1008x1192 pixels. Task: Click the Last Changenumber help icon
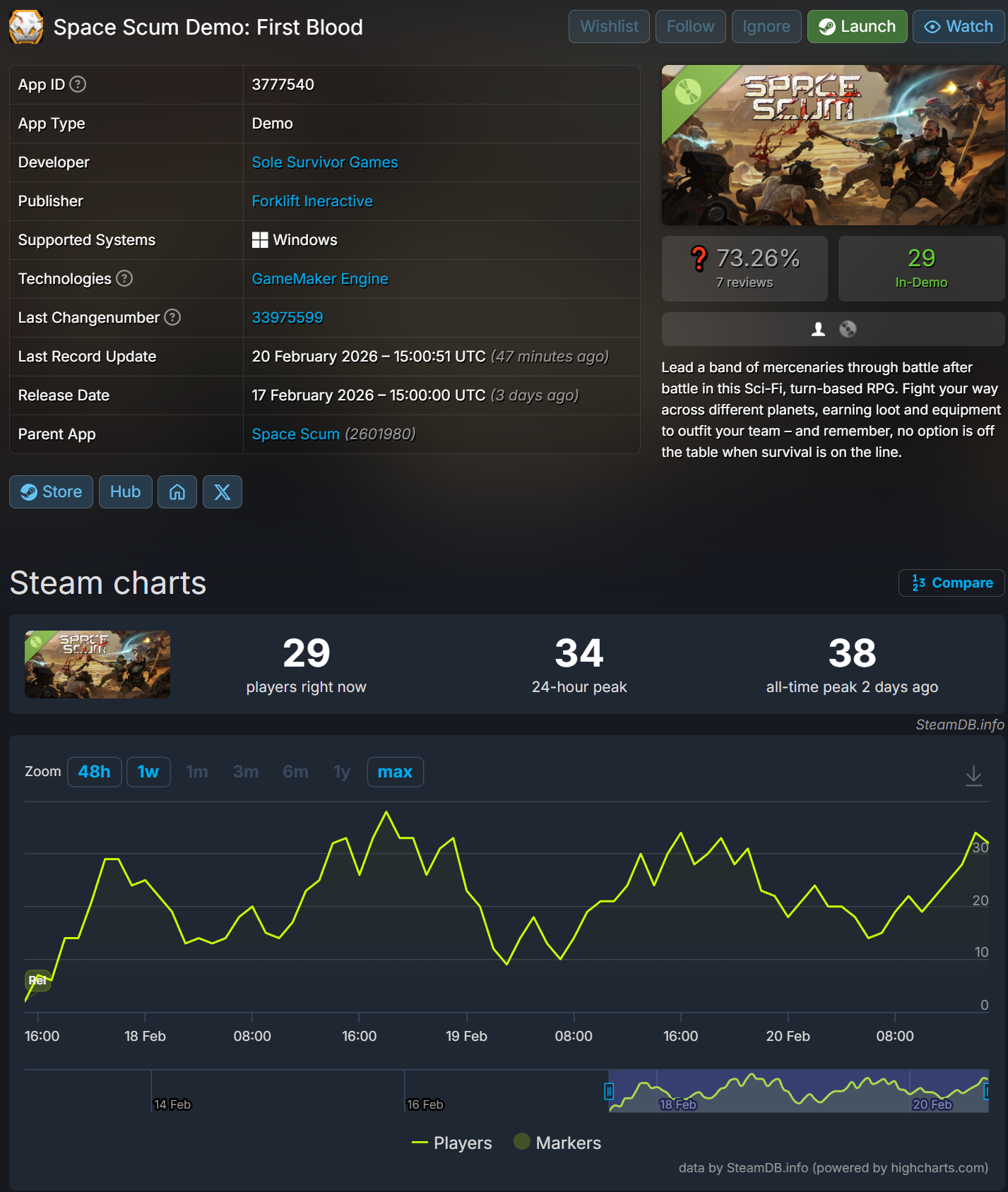tap(172, 317)
